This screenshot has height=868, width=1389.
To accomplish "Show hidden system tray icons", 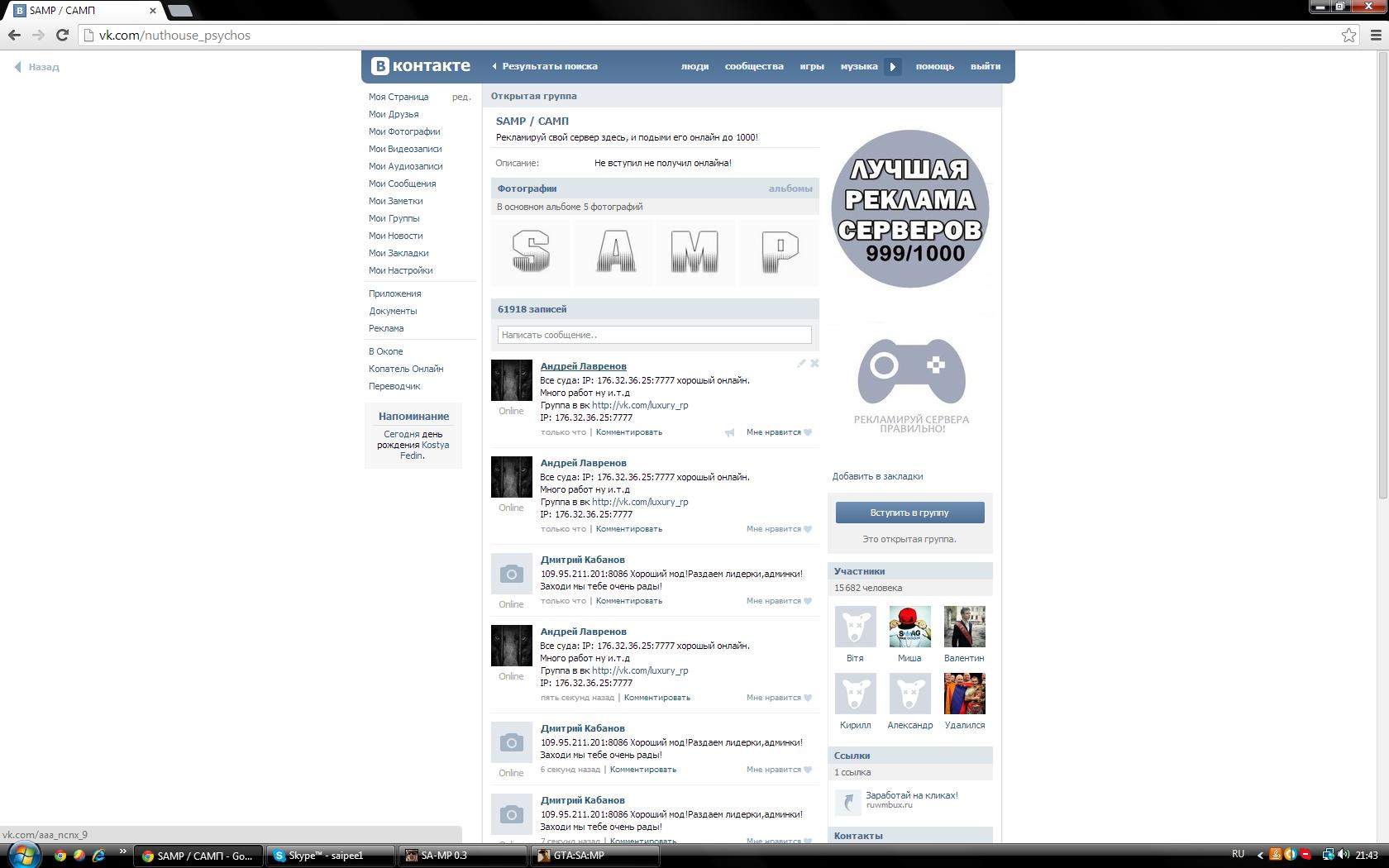I will click(1260, 856).
